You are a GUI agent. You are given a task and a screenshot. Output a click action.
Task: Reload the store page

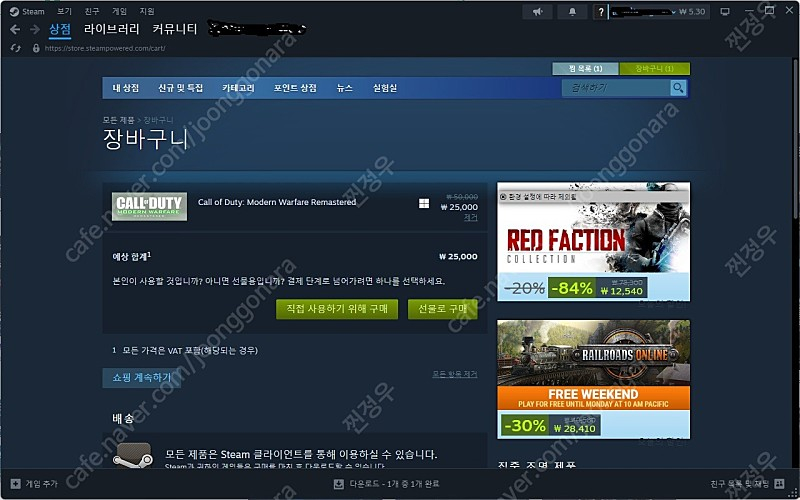15,48
